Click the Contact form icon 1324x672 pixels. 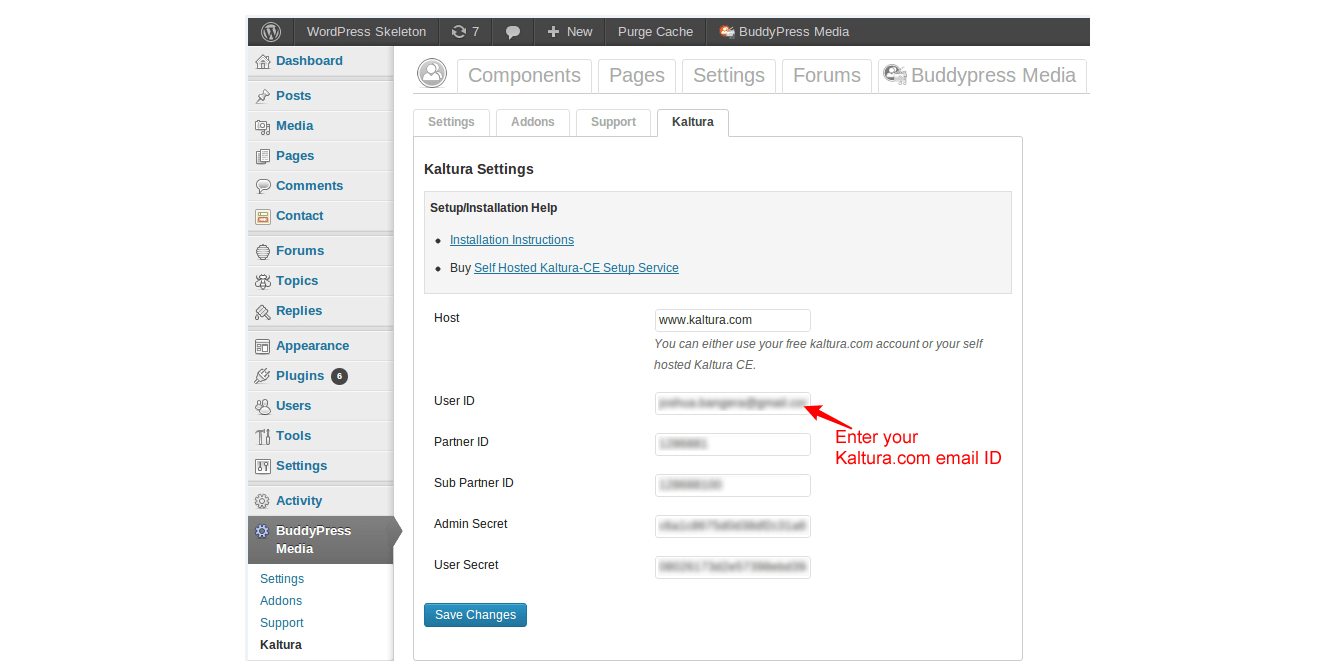[263, 217]
